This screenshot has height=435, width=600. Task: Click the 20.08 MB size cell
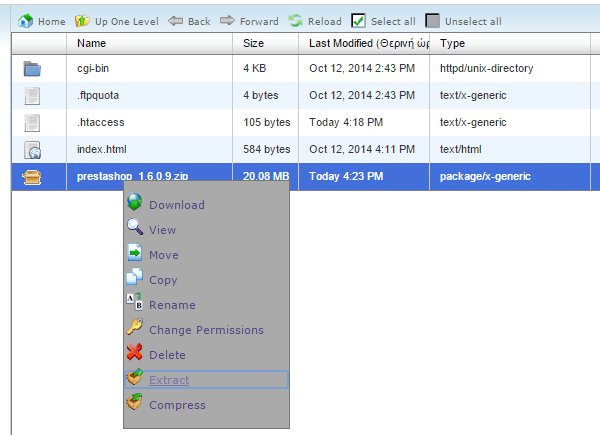point(266,176)
